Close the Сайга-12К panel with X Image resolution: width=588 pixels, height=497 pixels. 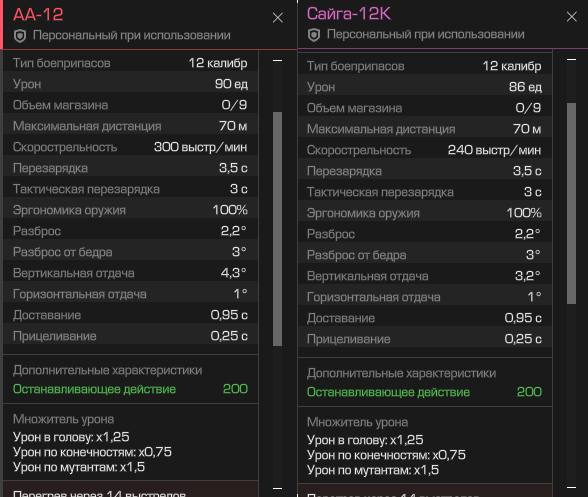tap(572, 17)
